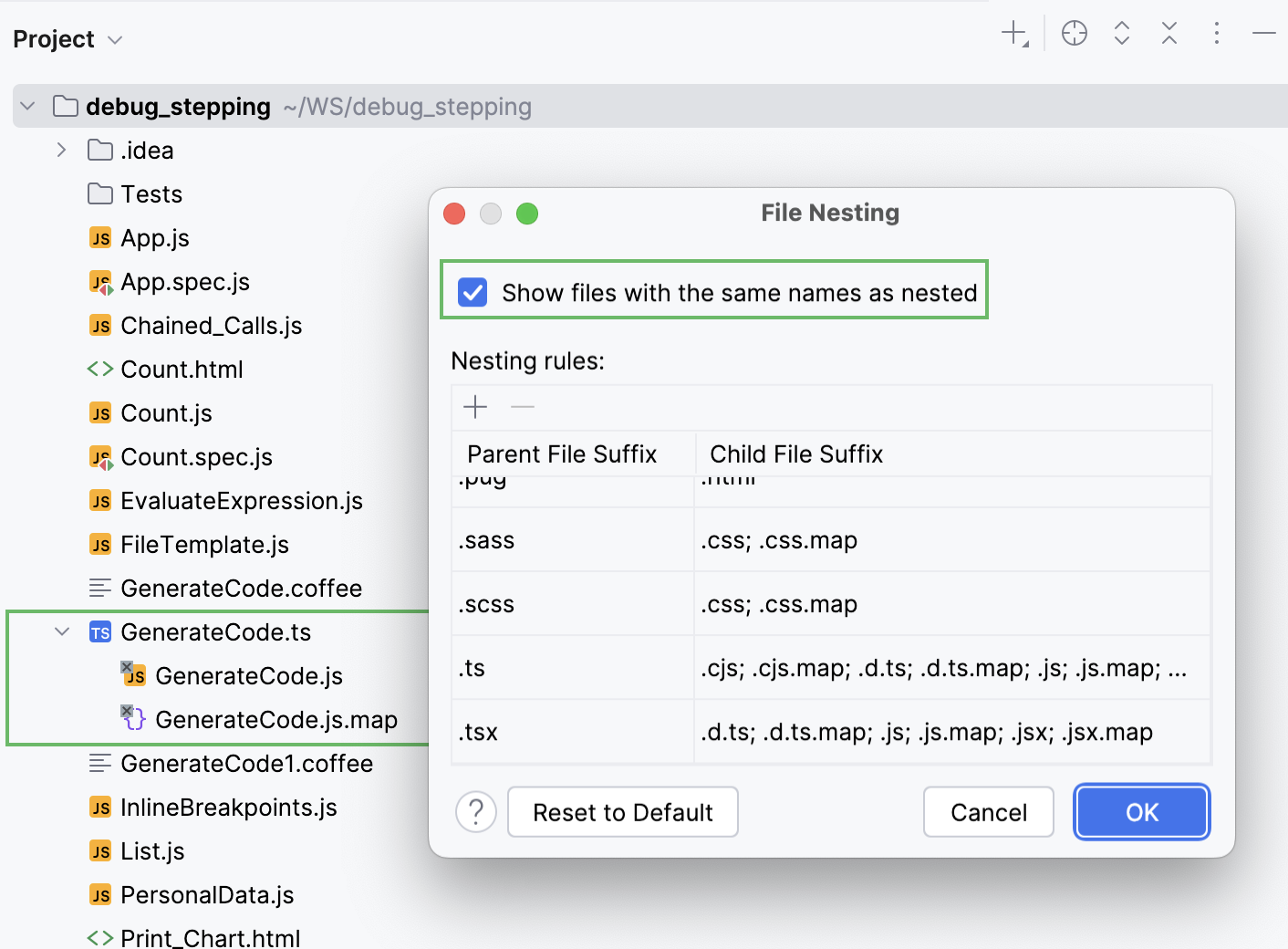Expand the .idea folder
The width and height of the screenshot is (1288, 949).
(60, 150)
